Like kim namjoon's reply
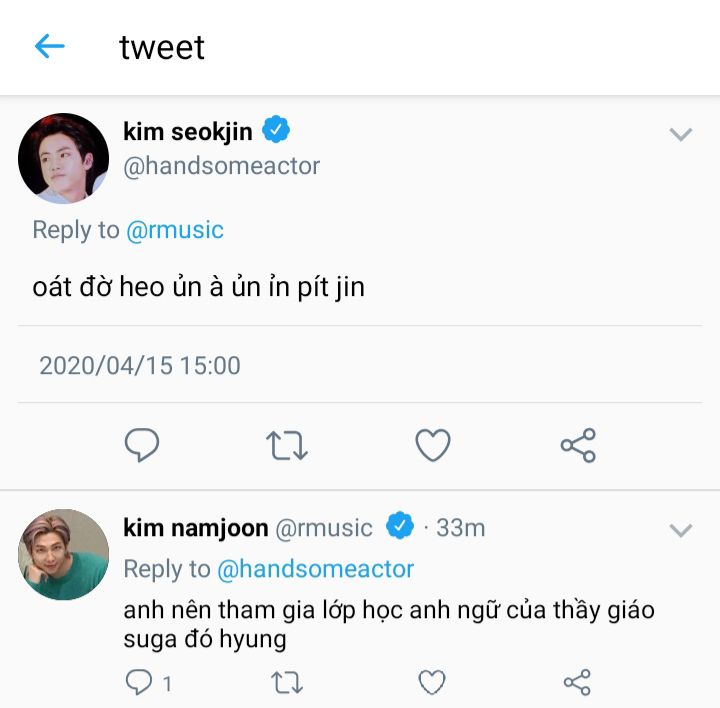This screenshot has width=720, height=708. point(431,682)
